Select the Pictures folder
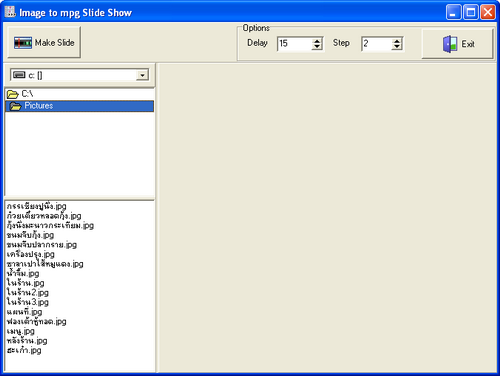Image resolution: width=500 pixels, height=376 pixels. point(79,106)
